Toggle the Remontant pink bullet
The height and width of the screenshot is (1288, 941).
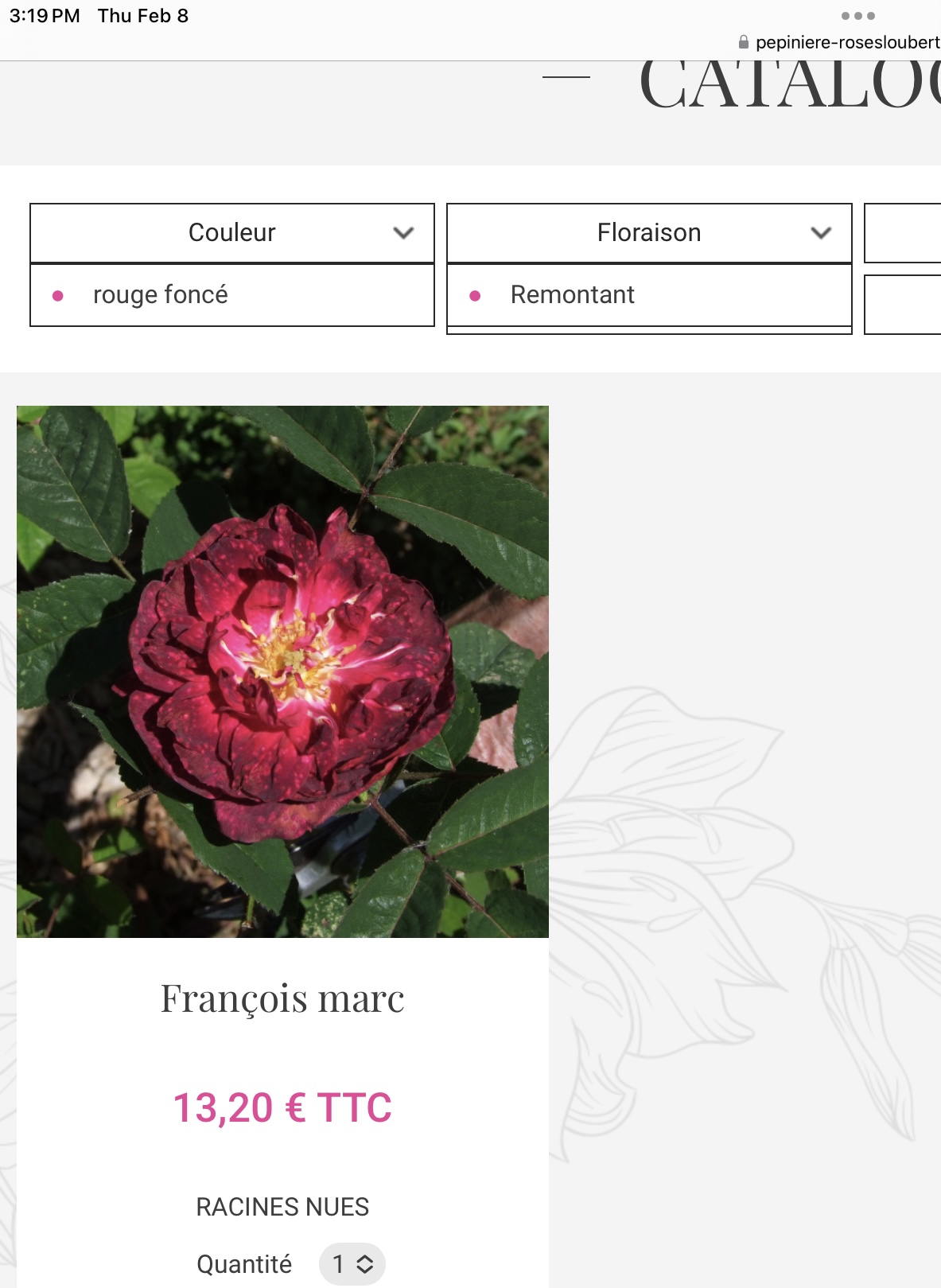coord(475,295)
